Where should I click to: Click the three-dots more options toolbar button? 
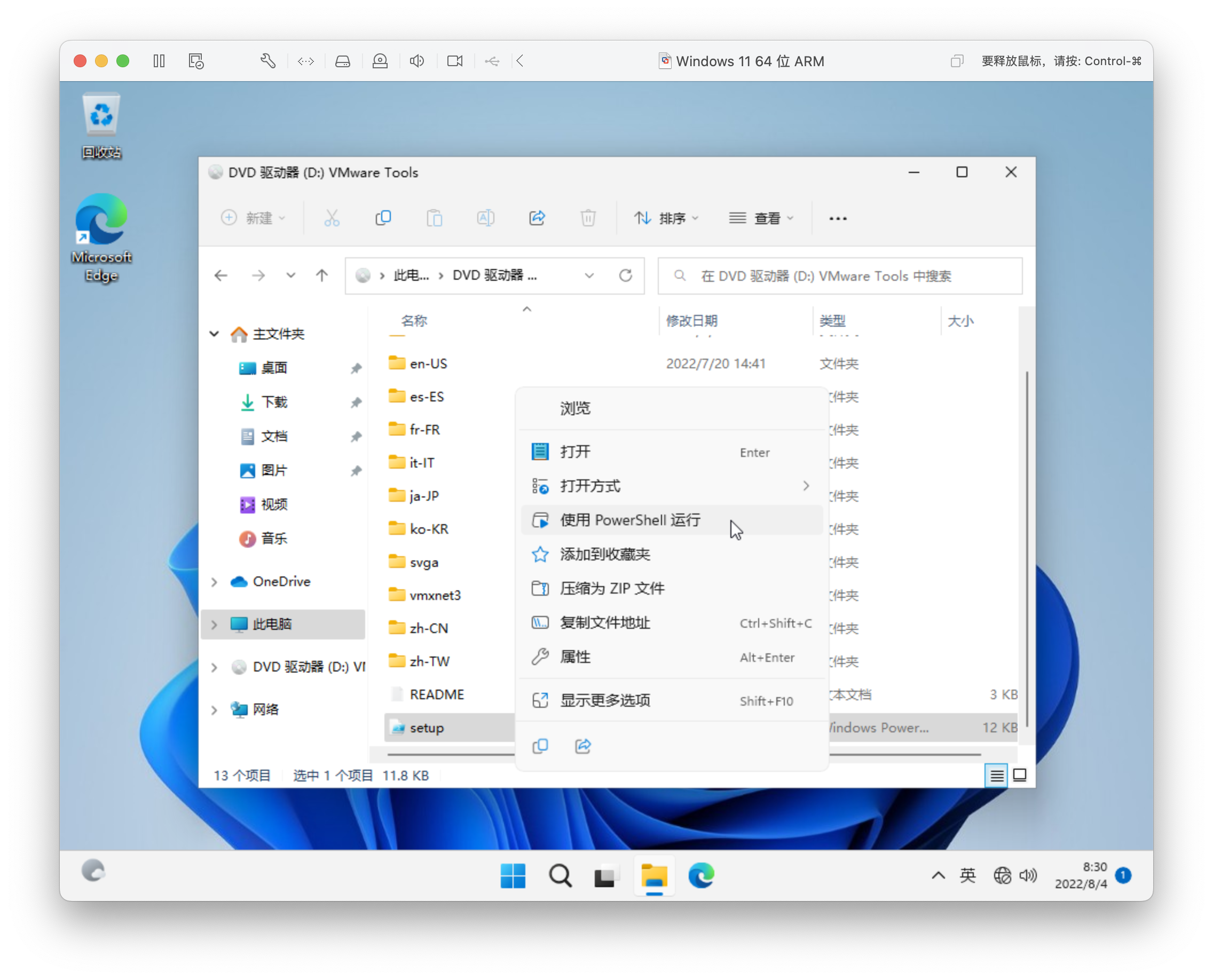pyautogui.click(x=838, y=218)
